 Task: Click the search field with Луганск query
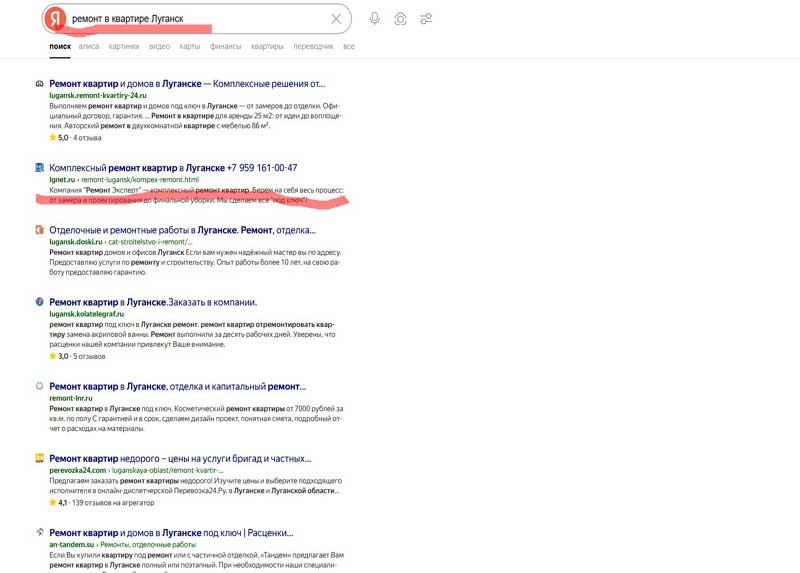coord(196,19)
